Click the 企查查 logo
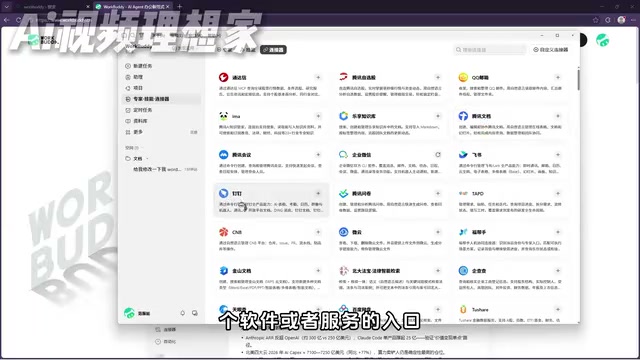This screenshot has height=360, width=640. [463, 271]
